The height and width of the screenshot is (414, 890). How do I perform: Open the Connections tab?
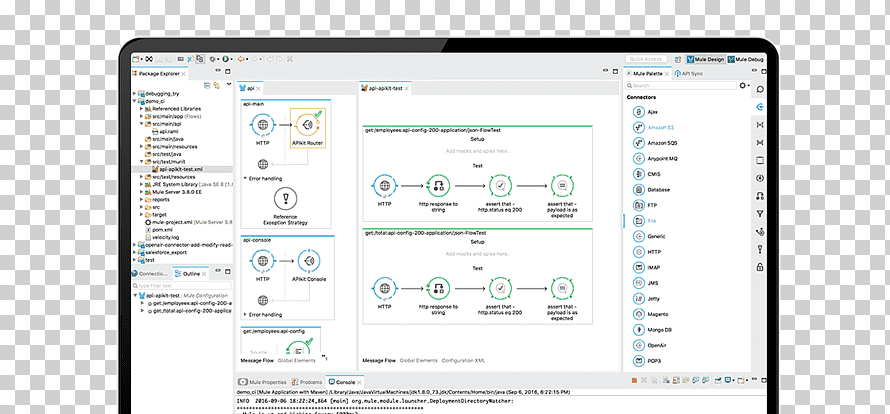tap(150, 274)
